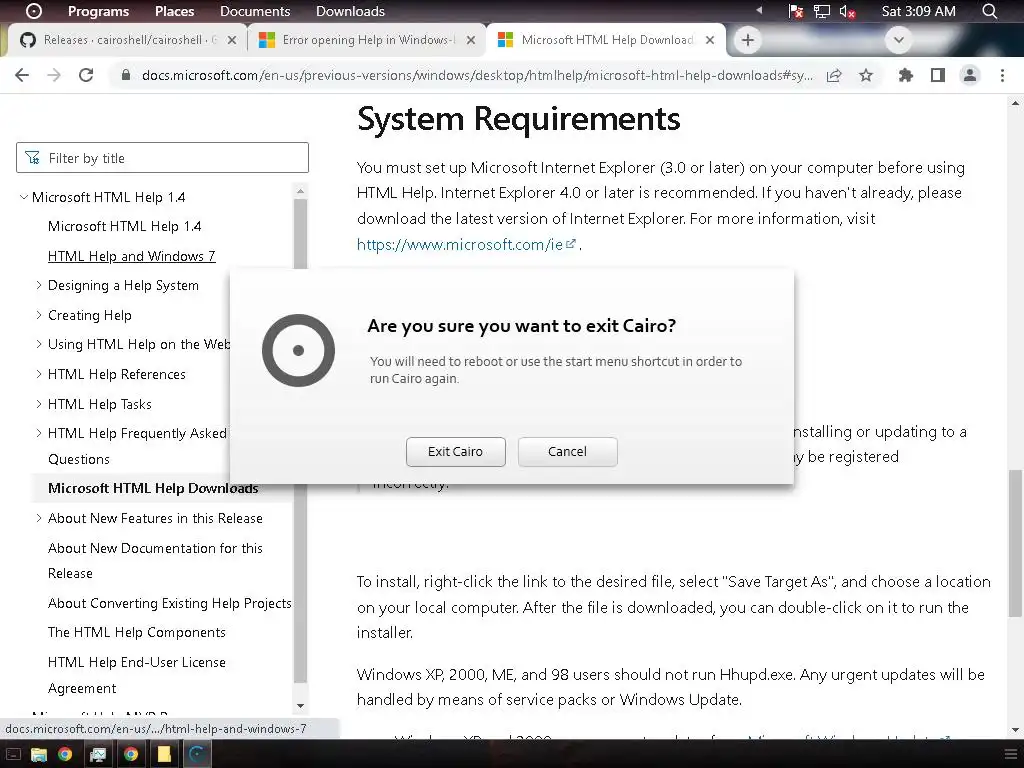Expand HTML Help Tasks
This screenshot has height=768, width=1024.
click(x=39, y=404)
